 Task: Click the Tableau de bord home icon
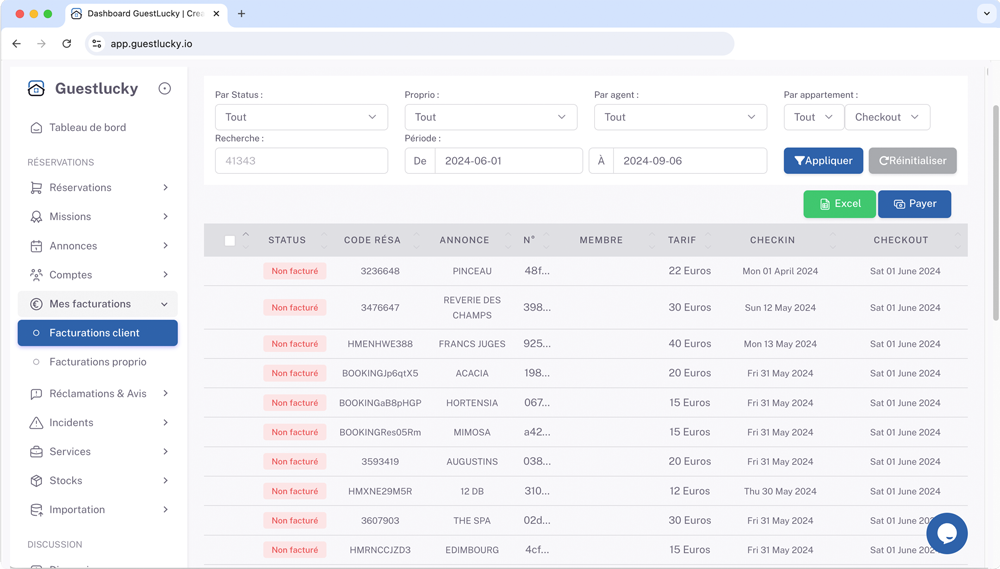(x=36, y=128)
